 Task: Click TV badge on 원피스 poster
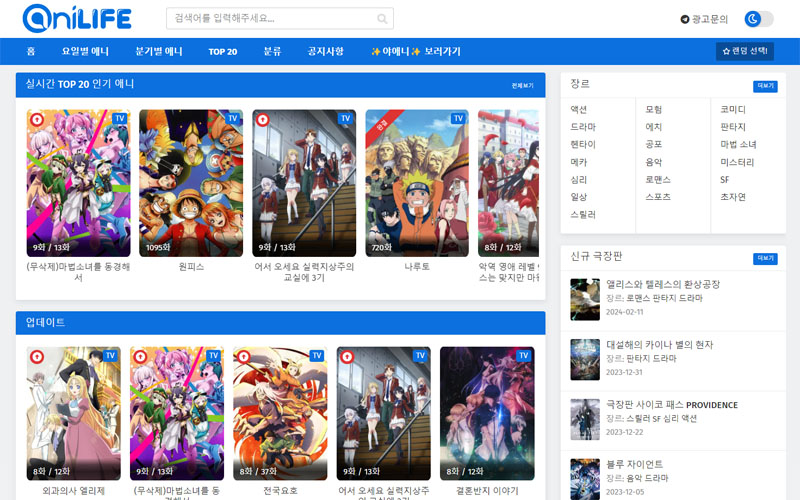(x=233, y=118)
